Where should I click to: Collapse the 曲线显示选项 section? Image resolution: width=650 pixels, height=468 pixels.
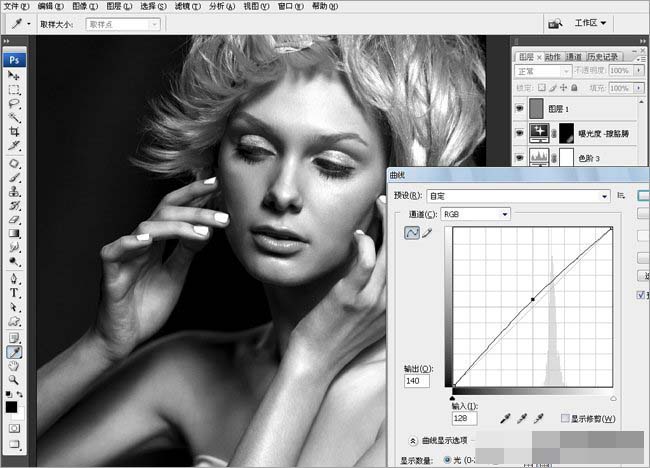[414, 440]
